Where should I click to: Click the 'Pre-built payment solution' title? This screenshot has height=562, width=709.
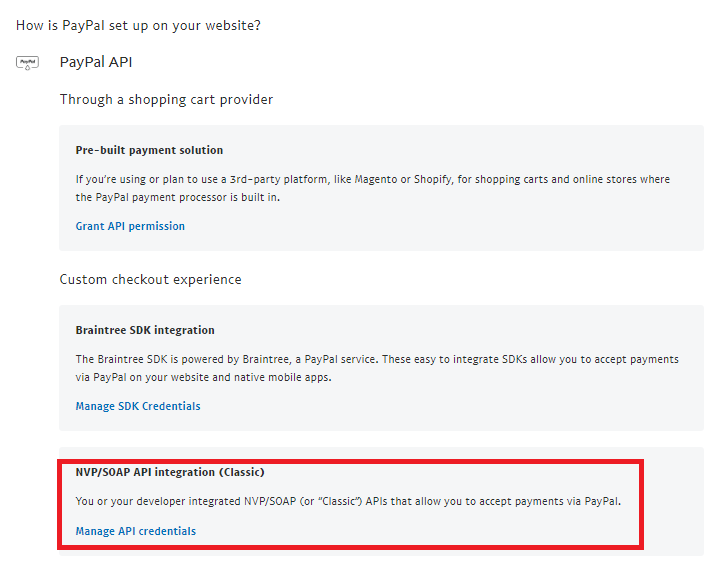(x=149, y=150)
